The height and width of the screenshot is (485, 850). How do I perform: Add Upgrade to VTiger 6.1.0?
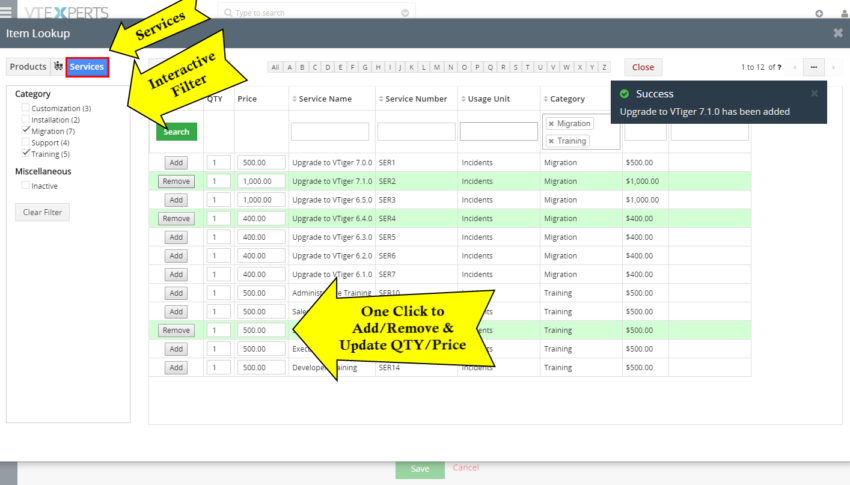pyautogui.click(x=176, y=274)
